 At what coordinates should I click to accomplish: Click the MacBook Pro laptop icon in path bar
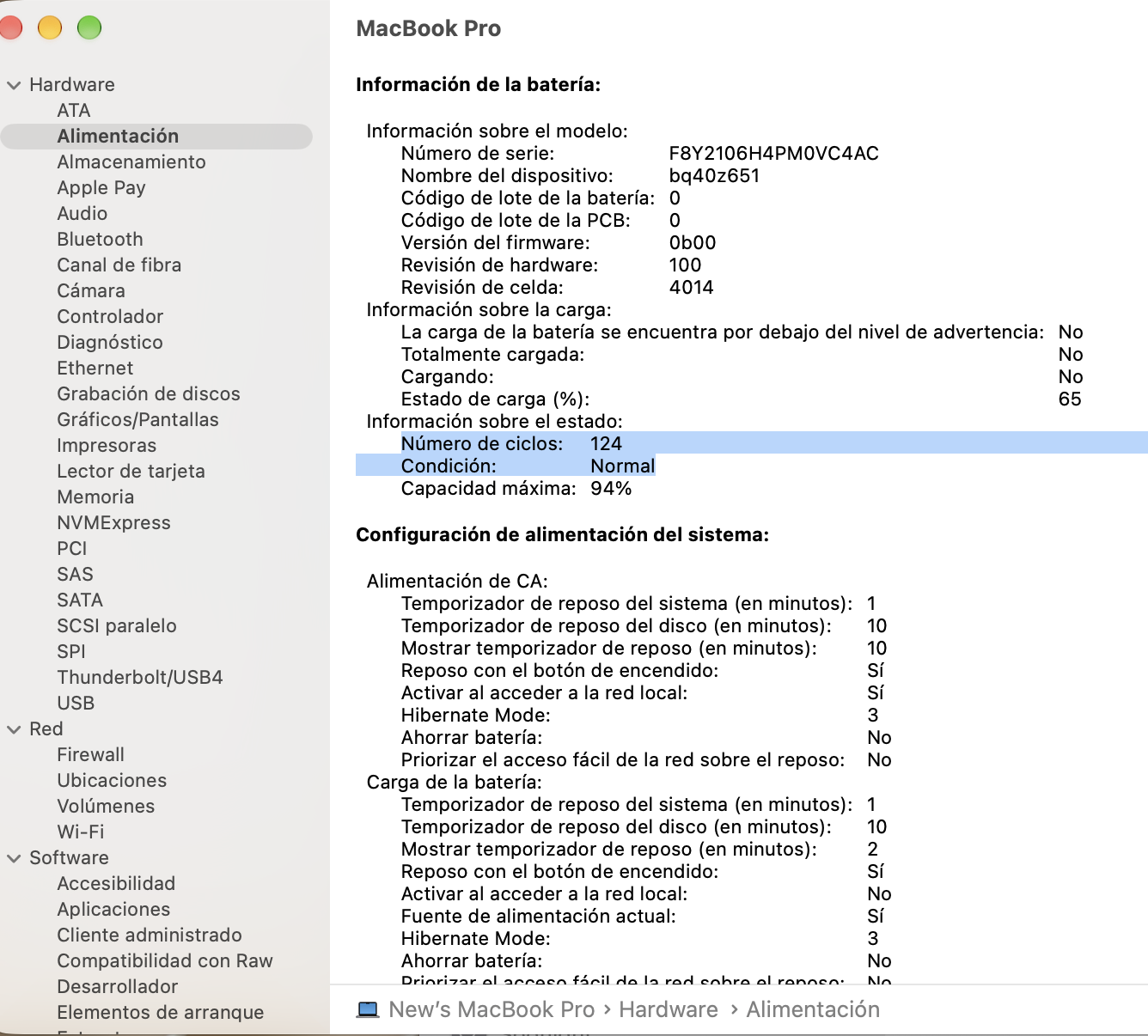click(x=368, y=1009)
